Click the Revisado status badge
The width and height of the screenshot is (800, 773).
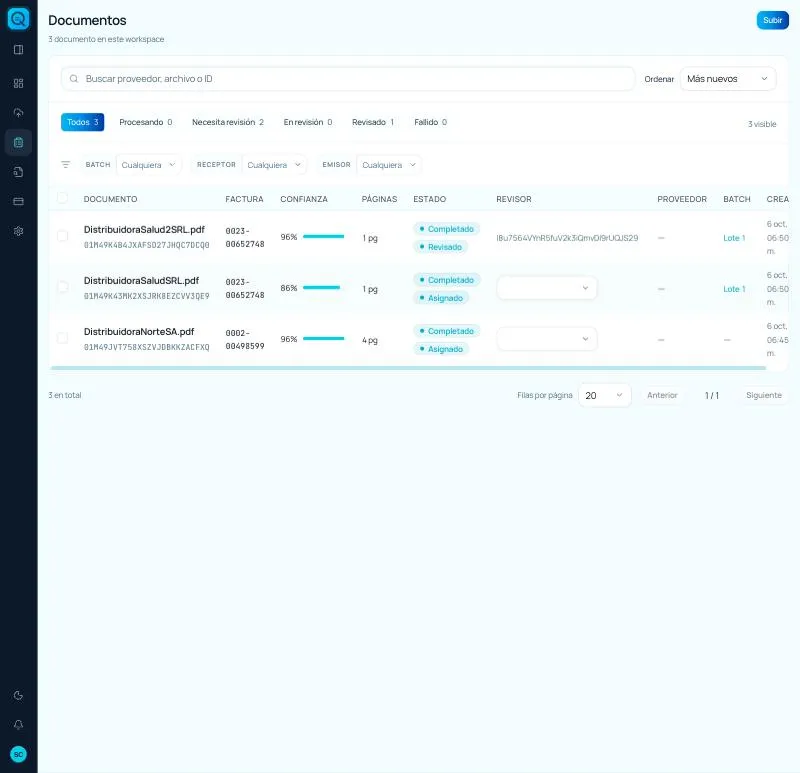[x=441, y=247]
